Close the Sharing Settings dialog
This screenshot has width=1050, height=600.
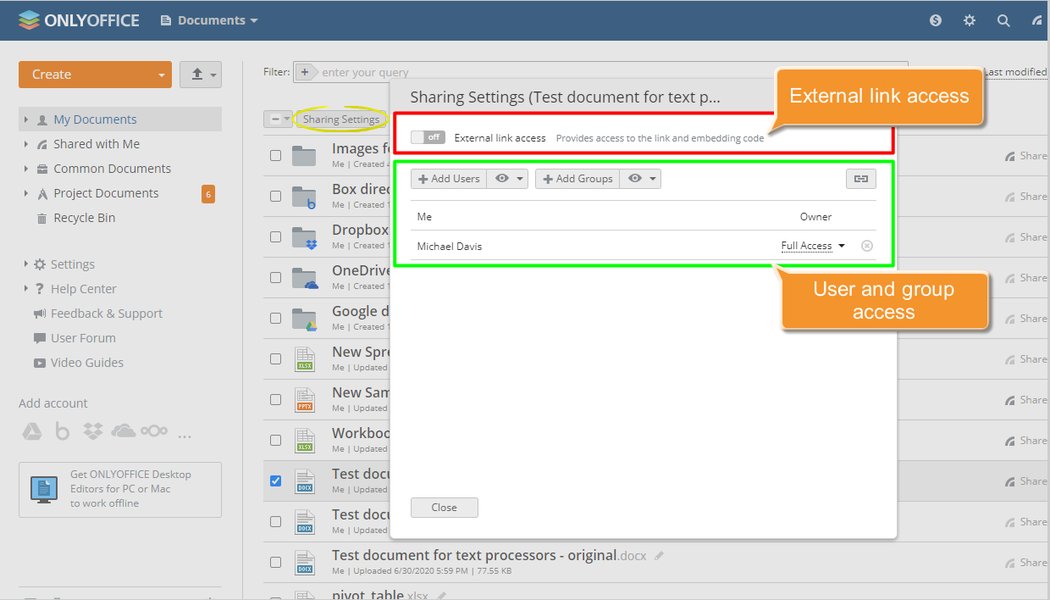(445, 508)
